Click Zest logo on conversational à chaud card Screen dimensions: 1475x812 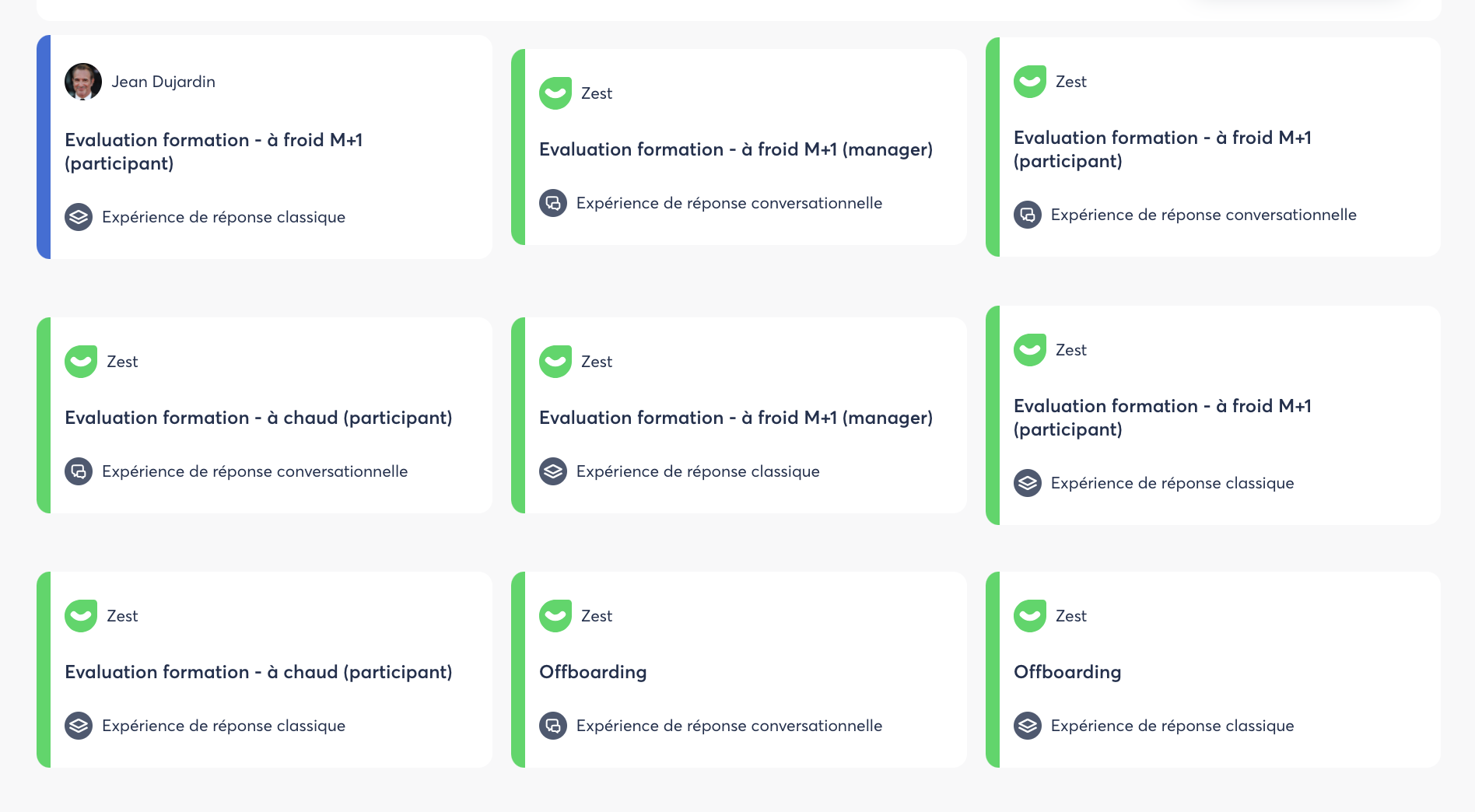81,362
